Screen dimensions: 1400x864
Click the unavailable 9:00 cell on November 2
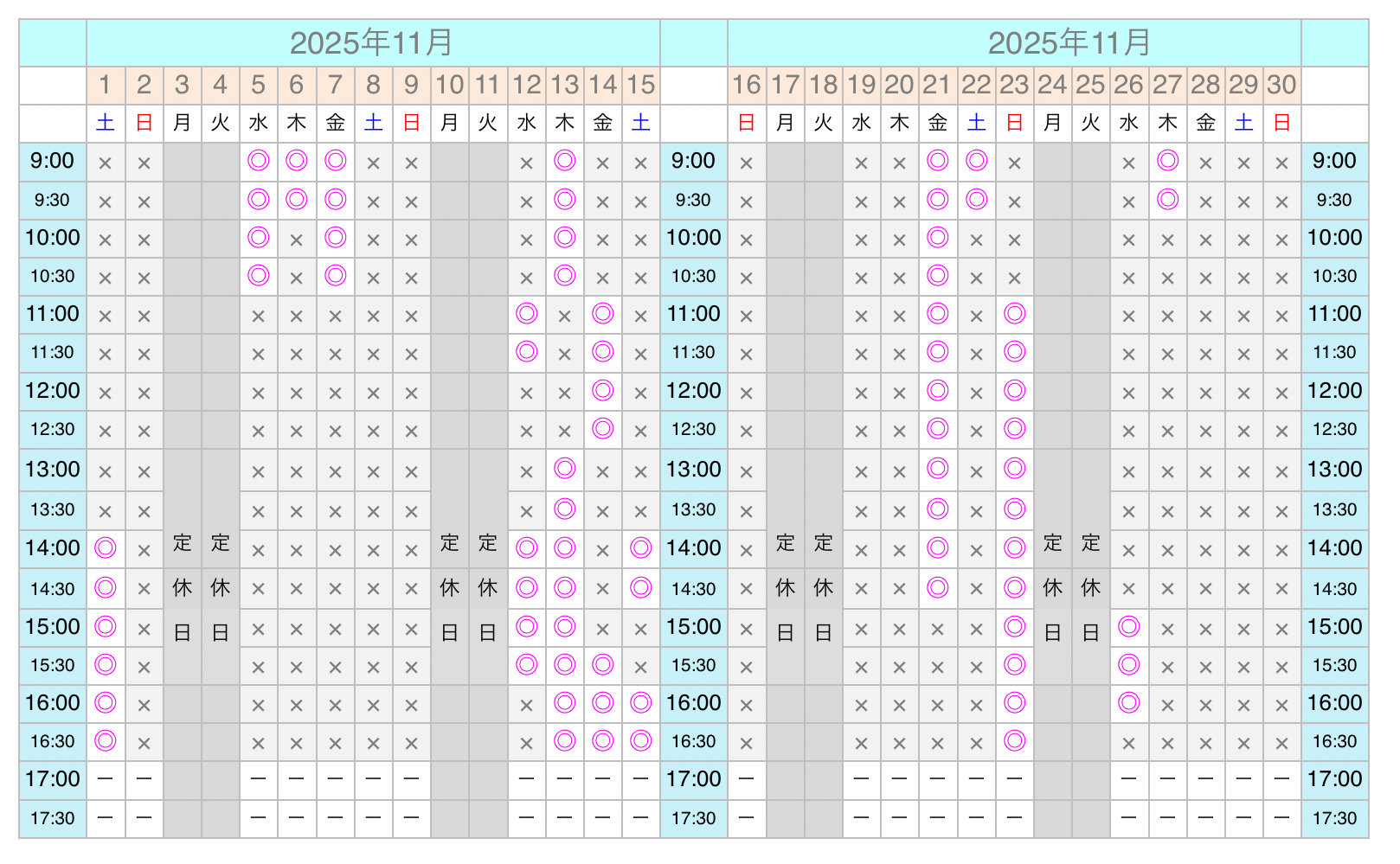(x=144, y=162)
